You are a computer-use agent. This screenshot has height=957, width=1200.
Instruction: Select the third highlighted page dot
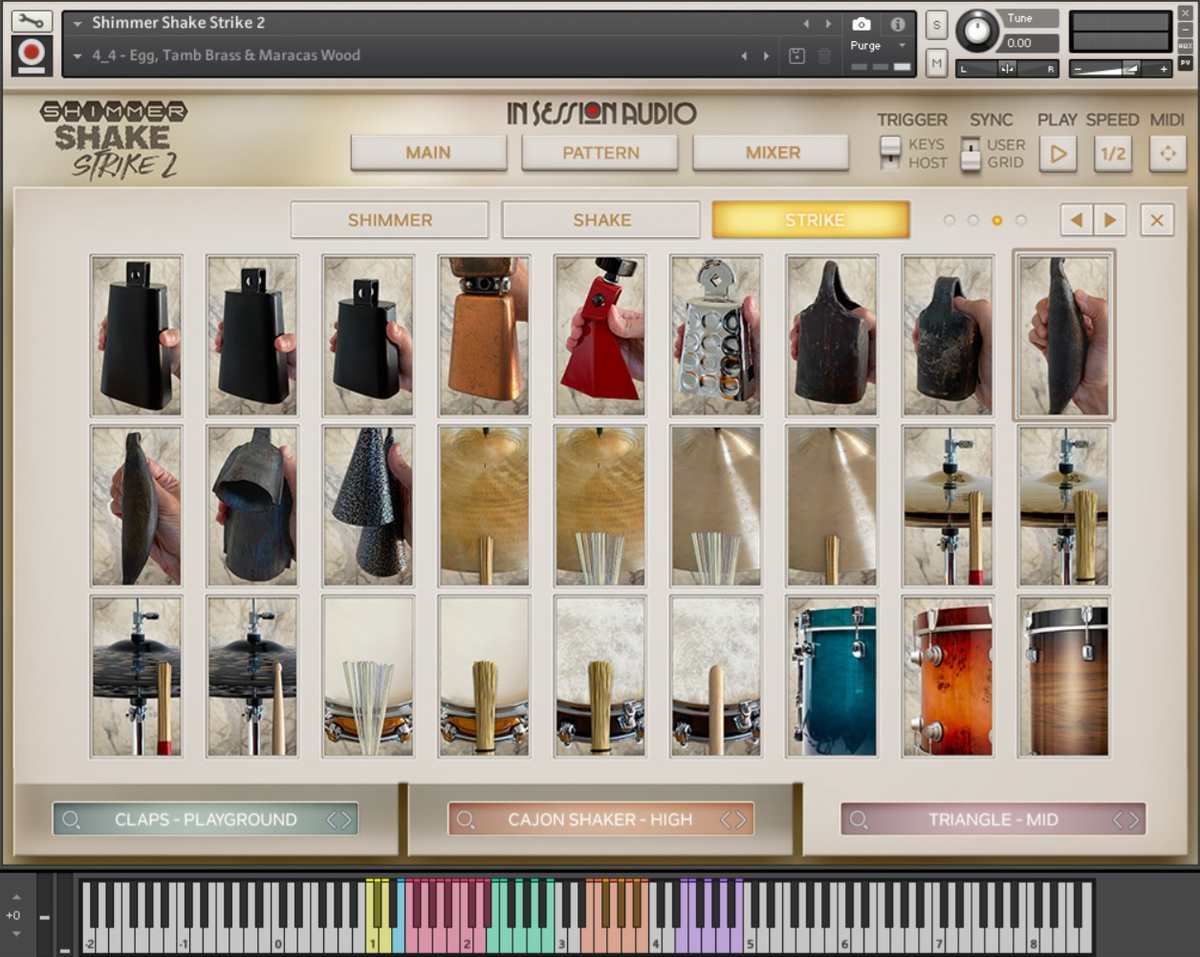pos(997,220)
